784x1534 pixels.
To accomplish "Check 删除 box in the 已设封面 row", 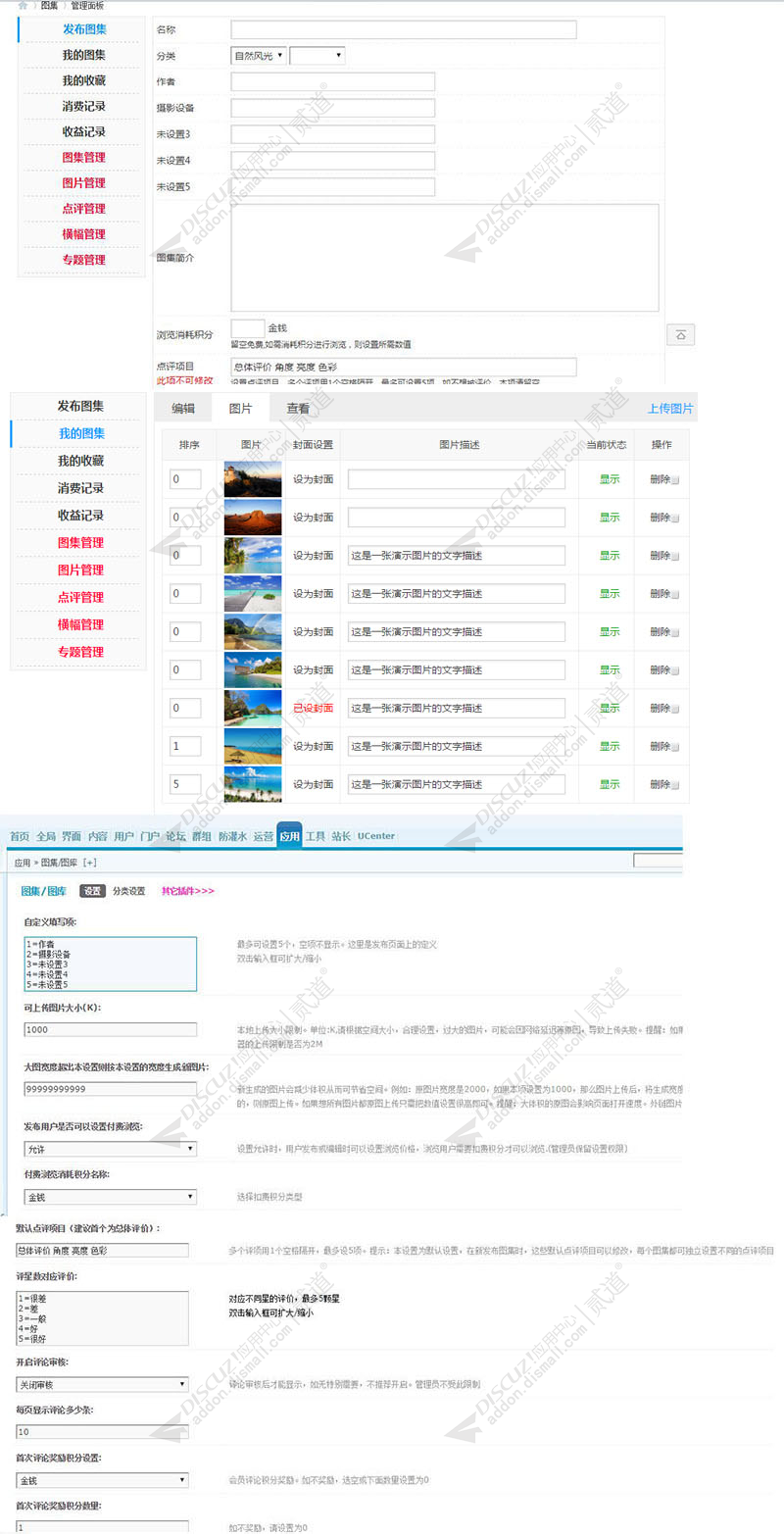I will 674,709.
